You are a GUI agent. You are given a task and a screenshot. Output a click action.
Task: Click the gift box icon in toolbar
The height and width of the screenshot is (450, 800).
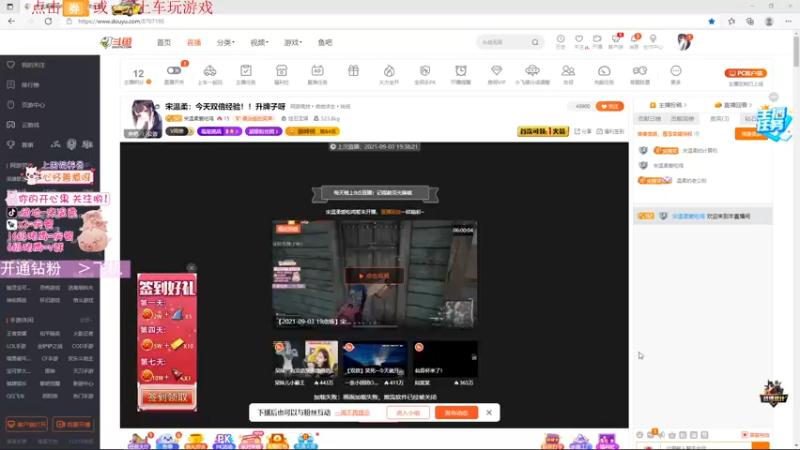pyautogui.click(x=353, y=70)
